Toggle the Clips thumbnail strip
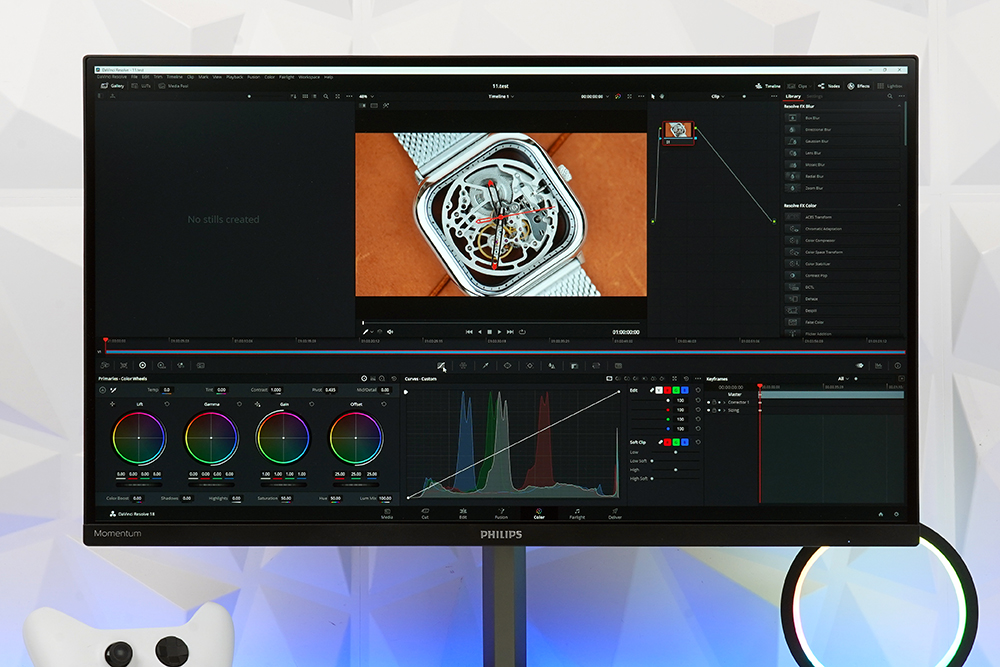The width and height of the screenshot is (1000, 667). 797,85
